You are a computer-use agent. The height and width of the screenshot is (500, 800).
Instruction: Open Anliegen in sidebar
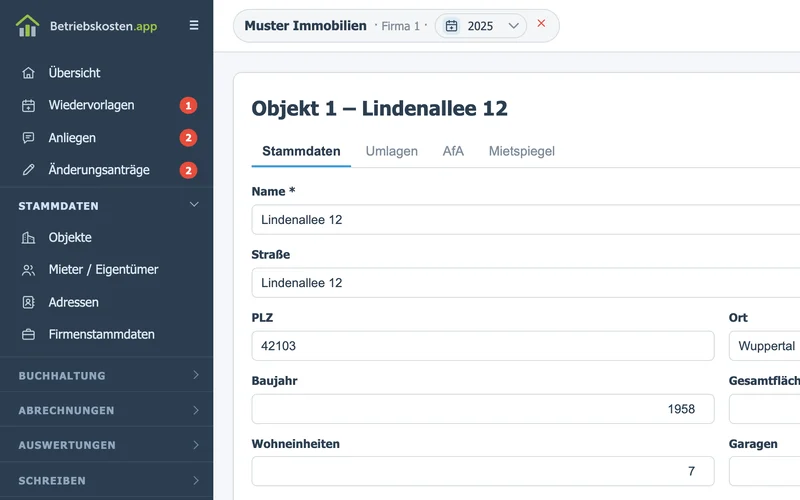pos(72,138)
